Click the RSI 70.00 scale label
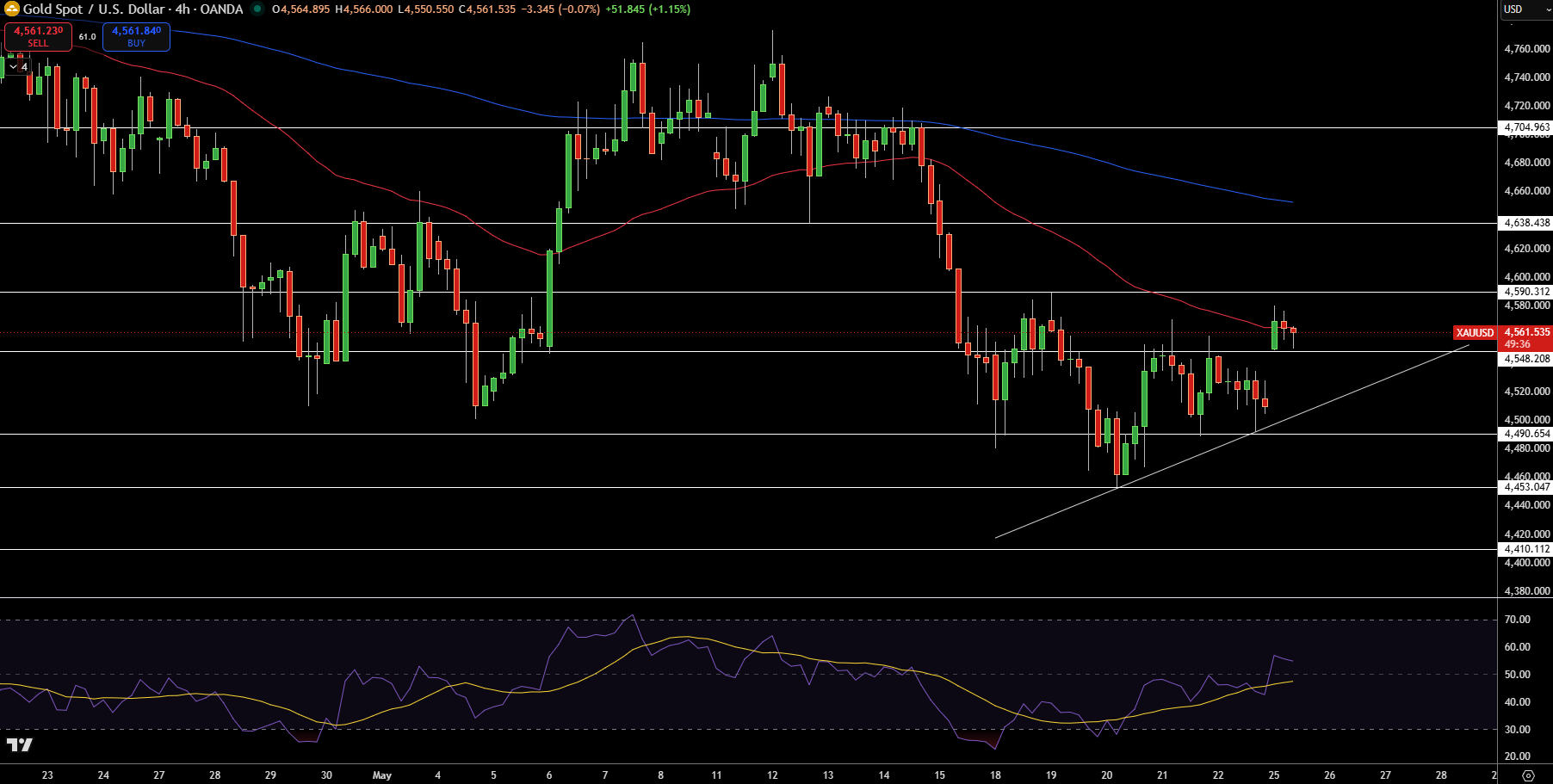1553x784 pixels. point(1517,620)
